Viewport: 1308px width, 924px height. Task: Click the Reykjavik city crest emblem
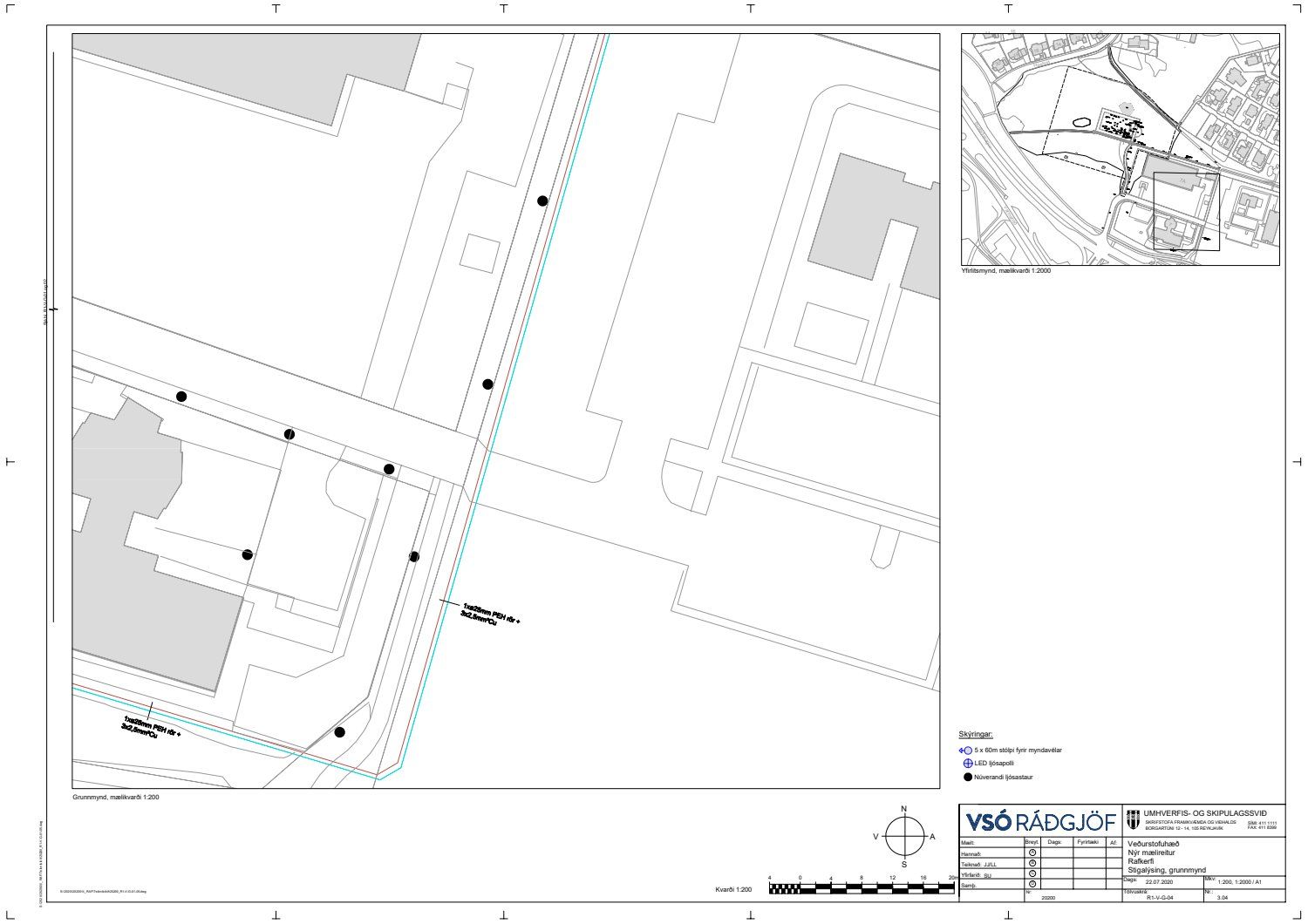tap(1133, 819)
